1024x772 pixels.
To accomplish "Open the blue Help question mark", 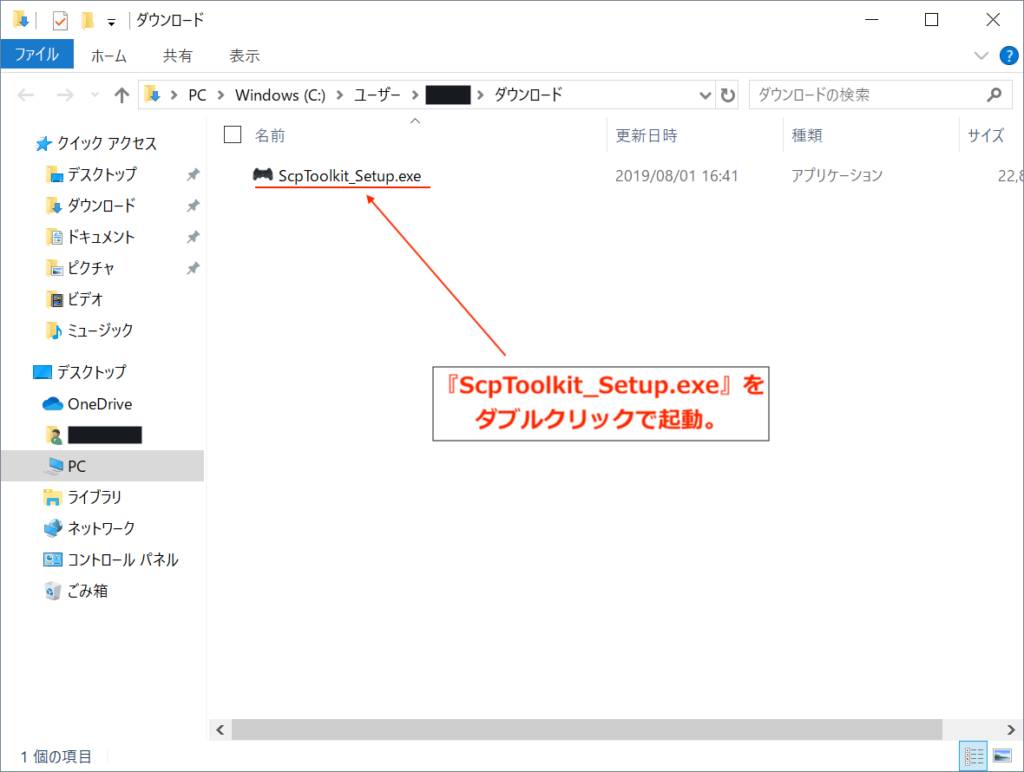I will [x=1009, y=56].
